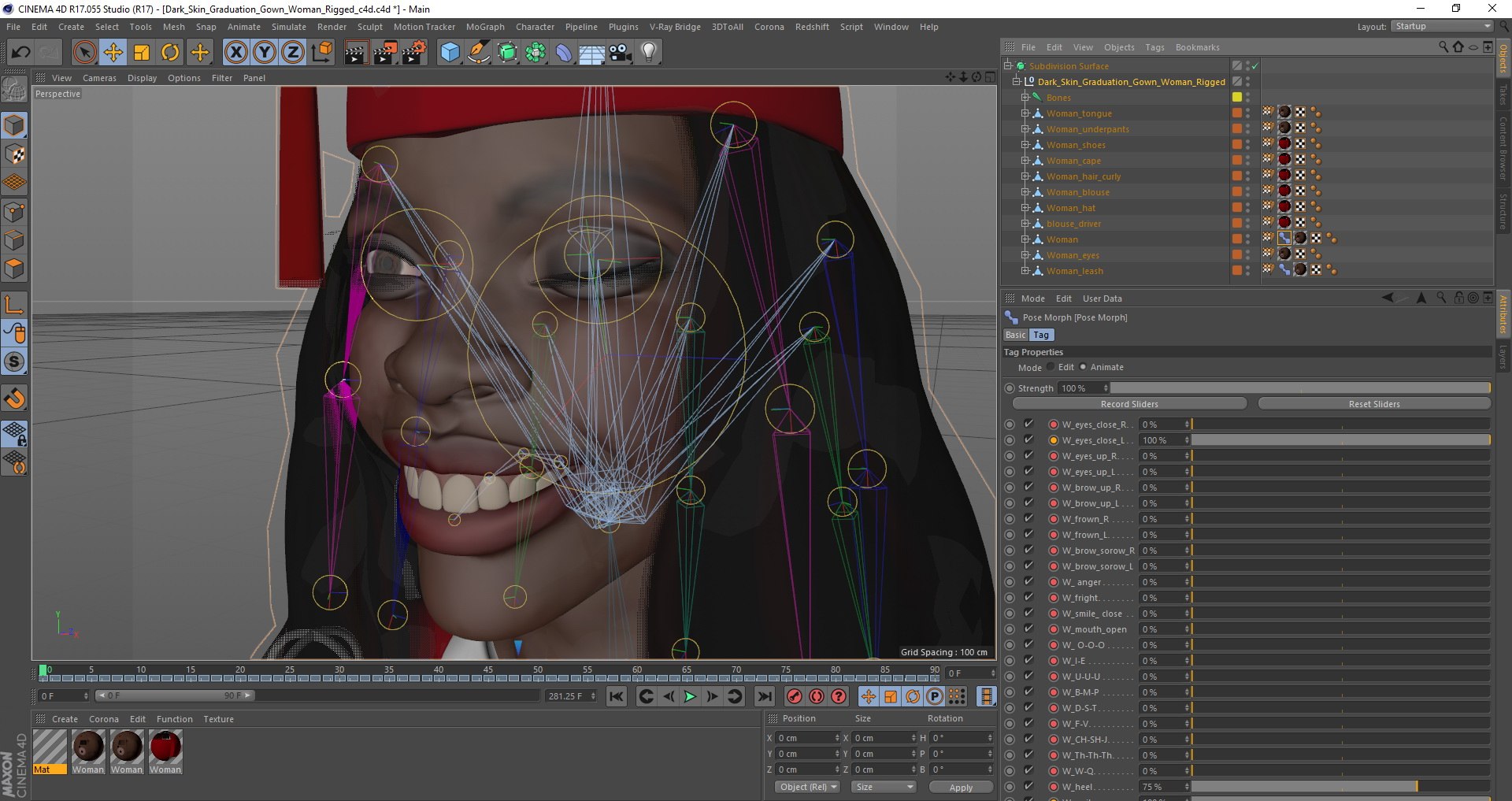Click the Record Active Objects button

click(795, 696)
